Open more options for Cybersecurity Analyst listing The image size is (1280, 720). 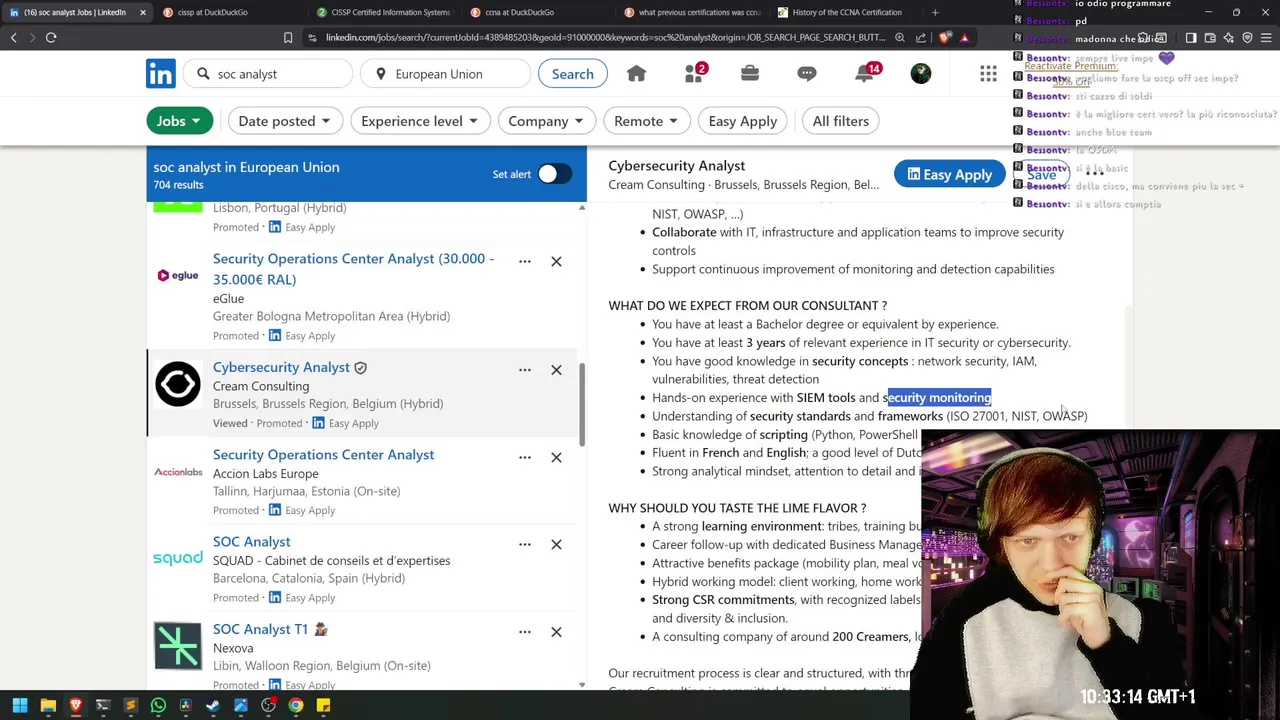click(525, 370)
